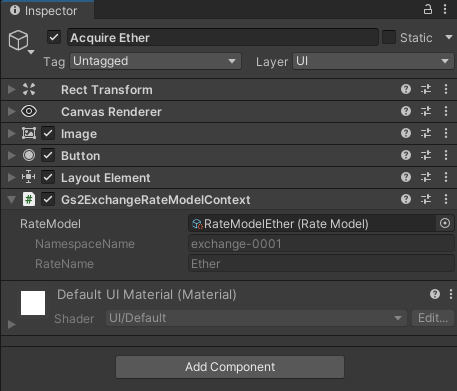Image resolution: width=457 pixels, height=391 pixels.
Task: Disable the Layout Element checkbox
Action: click(48, 177)
